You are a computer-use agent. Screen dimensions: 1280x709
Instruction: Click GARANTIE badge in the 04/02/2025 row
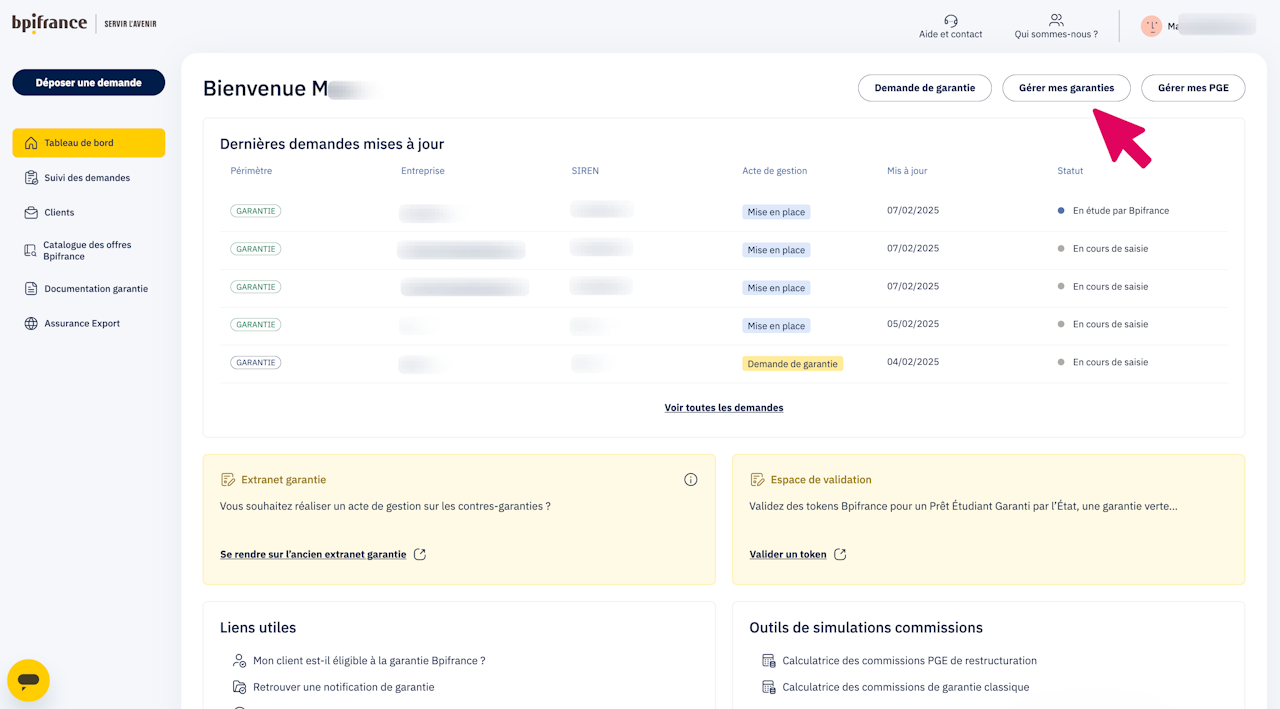[256, 363]
